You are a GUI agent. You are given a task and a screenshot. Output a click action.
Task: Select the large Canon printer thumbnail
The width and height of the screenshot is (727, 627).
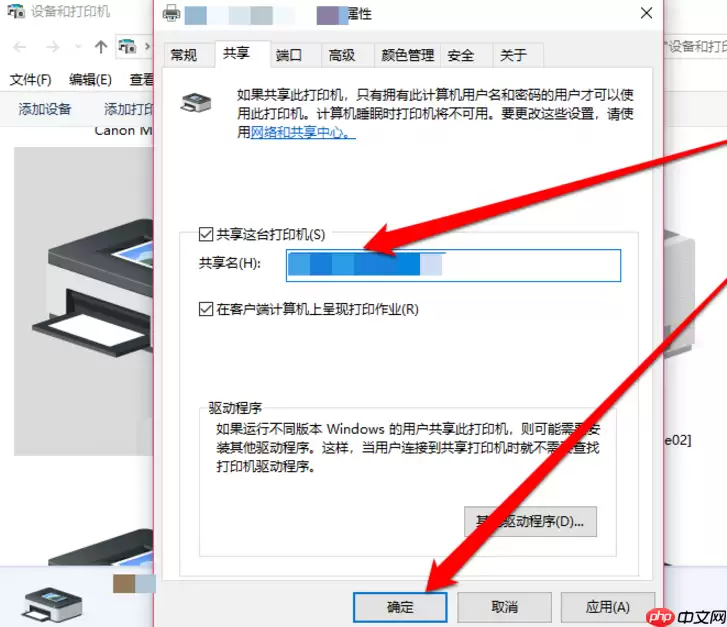click(83, 301)
